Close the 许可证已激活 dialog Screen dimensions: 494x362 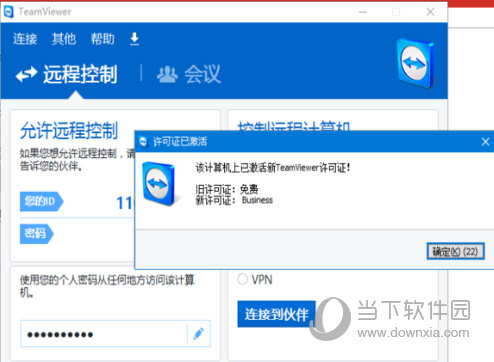click(485, 142)
